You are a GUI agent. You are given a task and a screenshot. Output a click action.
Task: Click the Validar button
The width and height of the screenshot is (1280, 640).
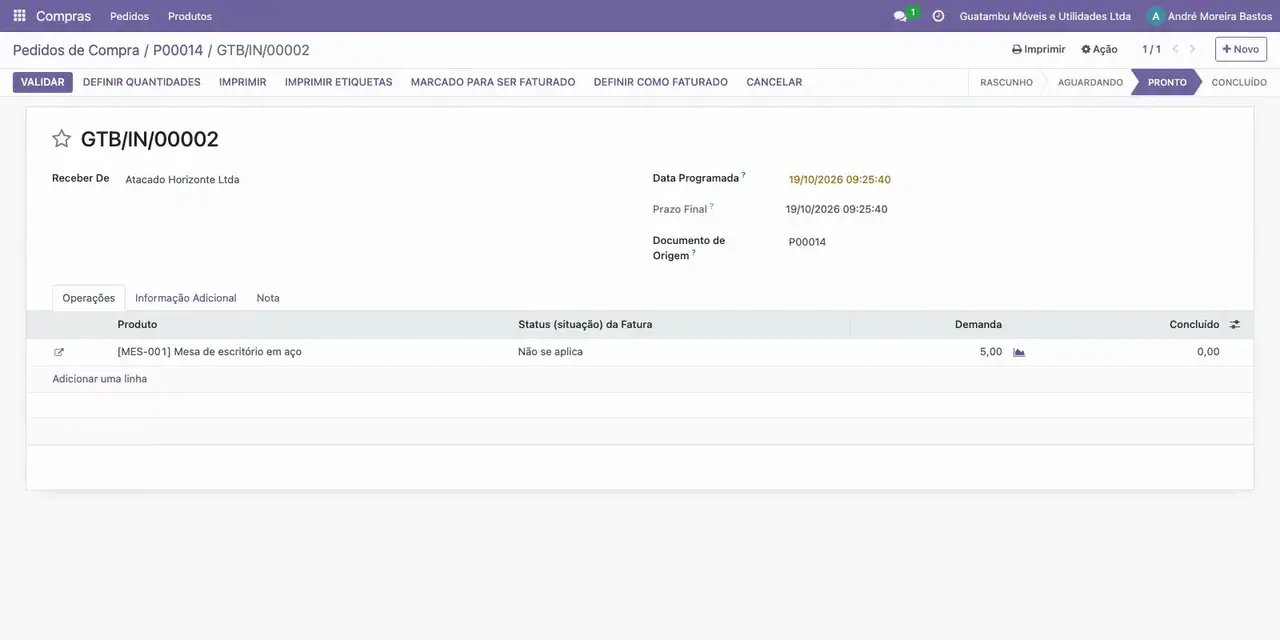click(x=43, y=82)
